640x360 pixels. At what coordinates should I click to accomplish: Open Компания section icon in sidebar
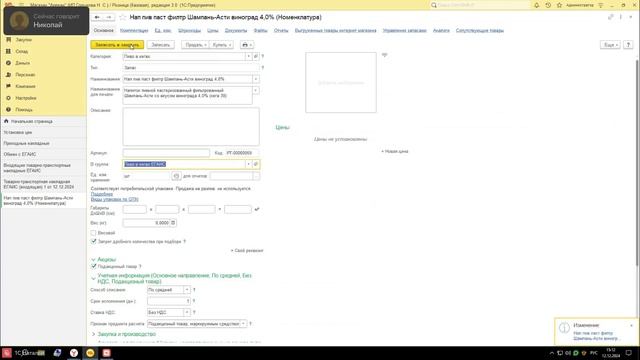tap(8, 86)
